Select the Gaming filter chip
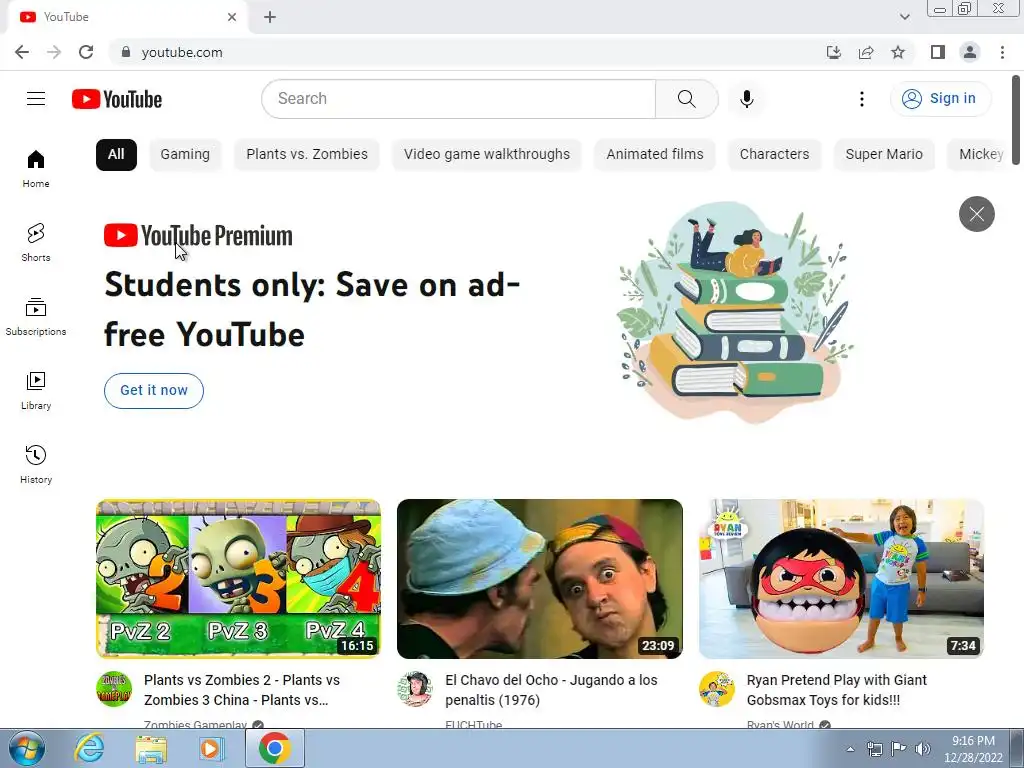 [185, 155]
